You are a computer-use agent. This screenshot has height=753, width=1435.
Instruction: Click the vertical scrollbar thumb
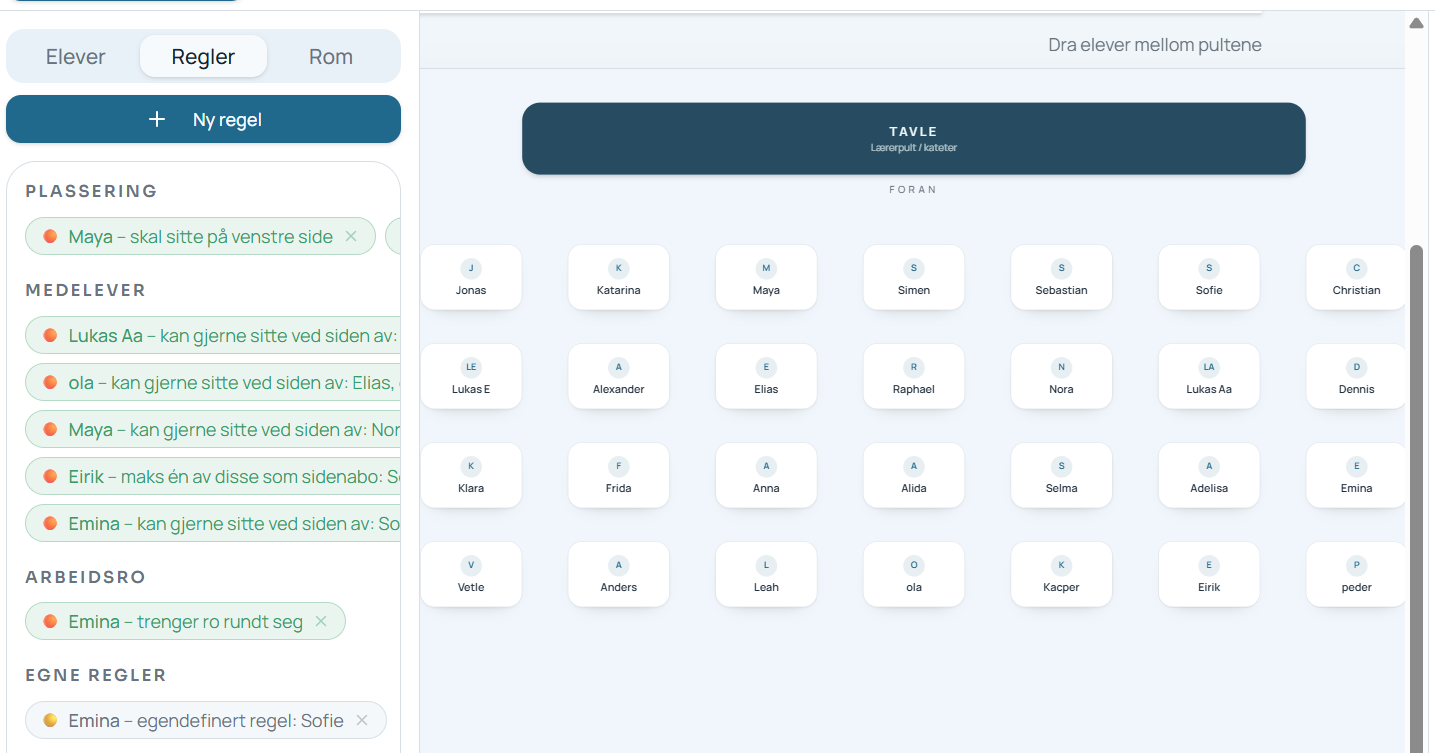pyautogui.click(x=1416, y=497)
